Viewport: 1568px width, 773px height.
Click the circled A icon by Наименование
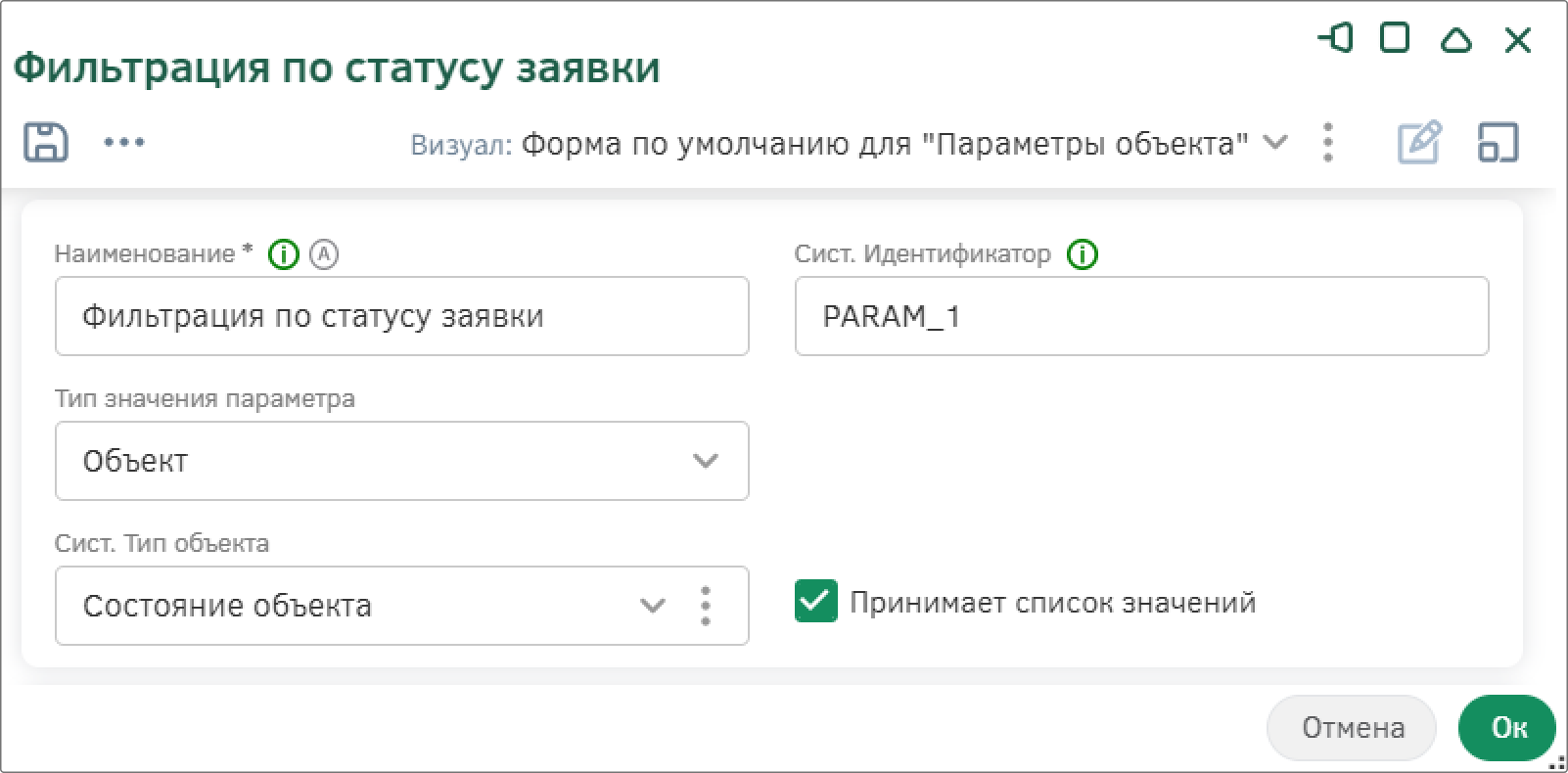[324, 255]
